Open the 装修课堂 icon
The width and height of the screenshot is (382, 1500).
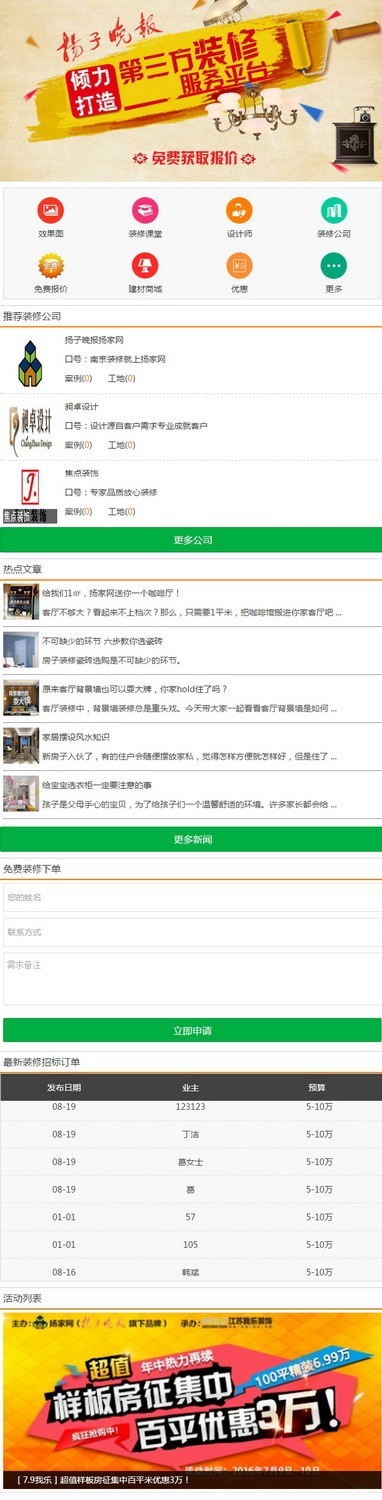tap(145, 210)
